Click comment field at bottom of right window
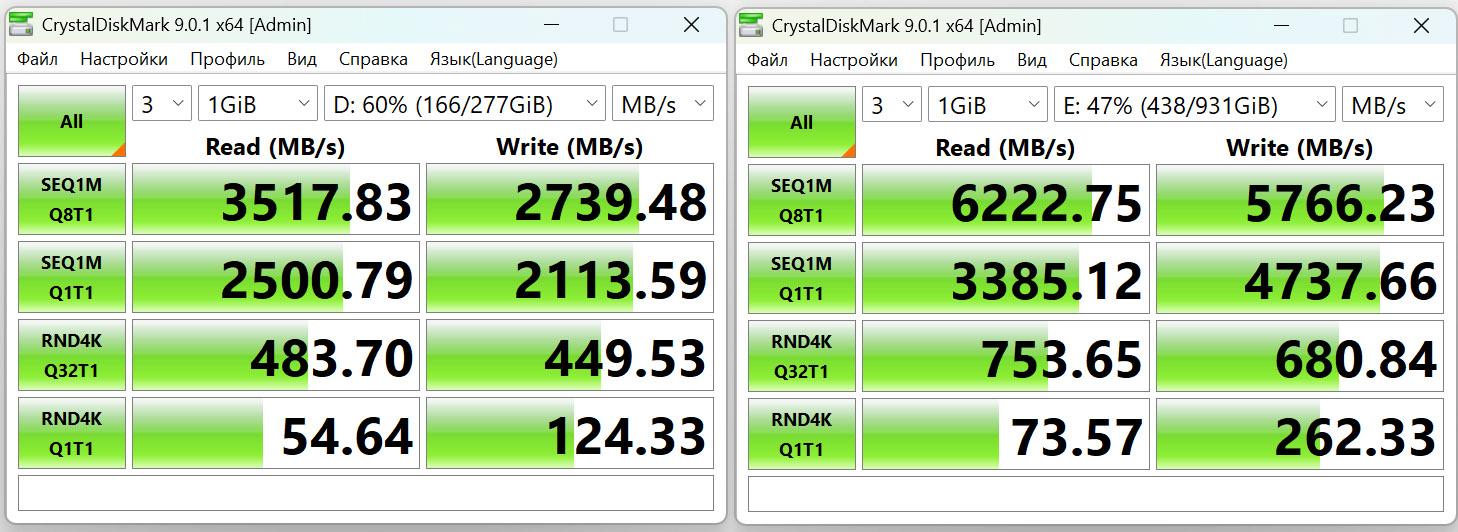1458x532 pixels. pos(1096,493)
